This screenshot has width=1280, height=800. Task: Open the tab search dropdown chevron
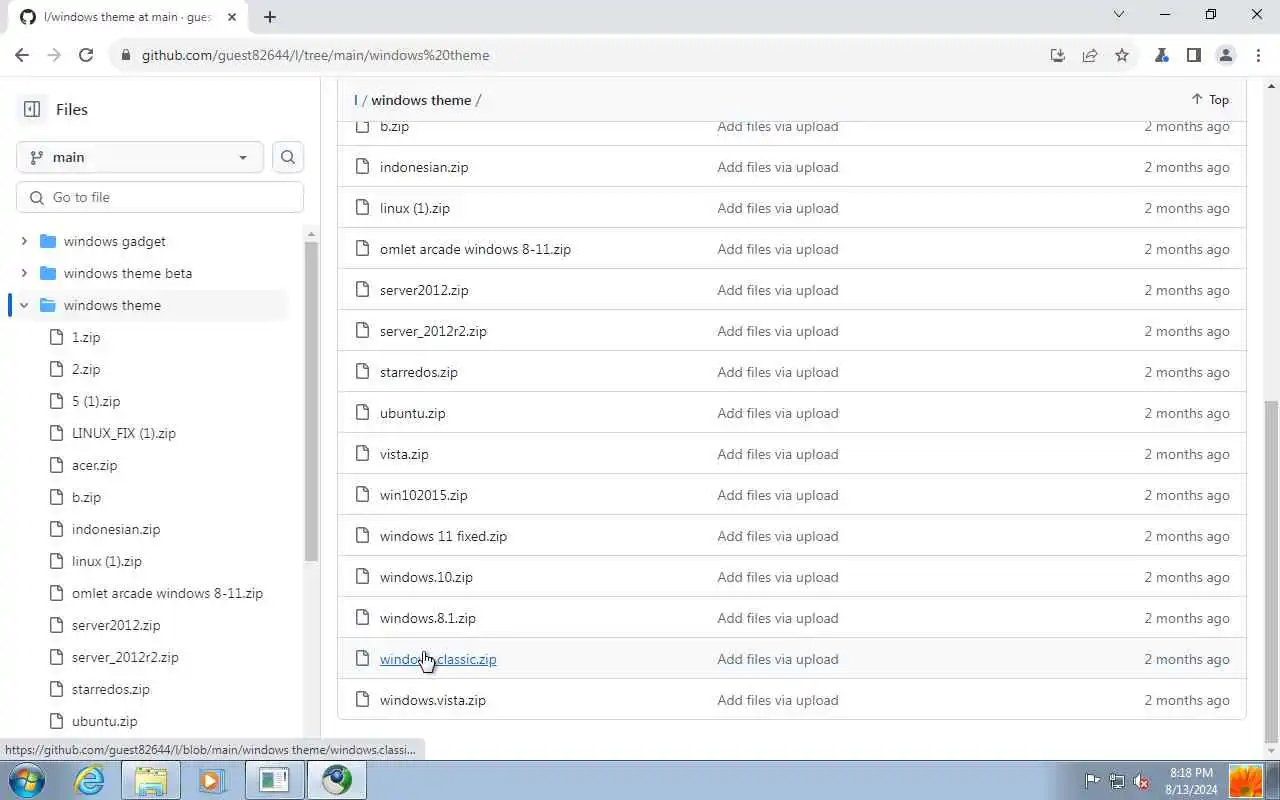[x=1119, y=14]
